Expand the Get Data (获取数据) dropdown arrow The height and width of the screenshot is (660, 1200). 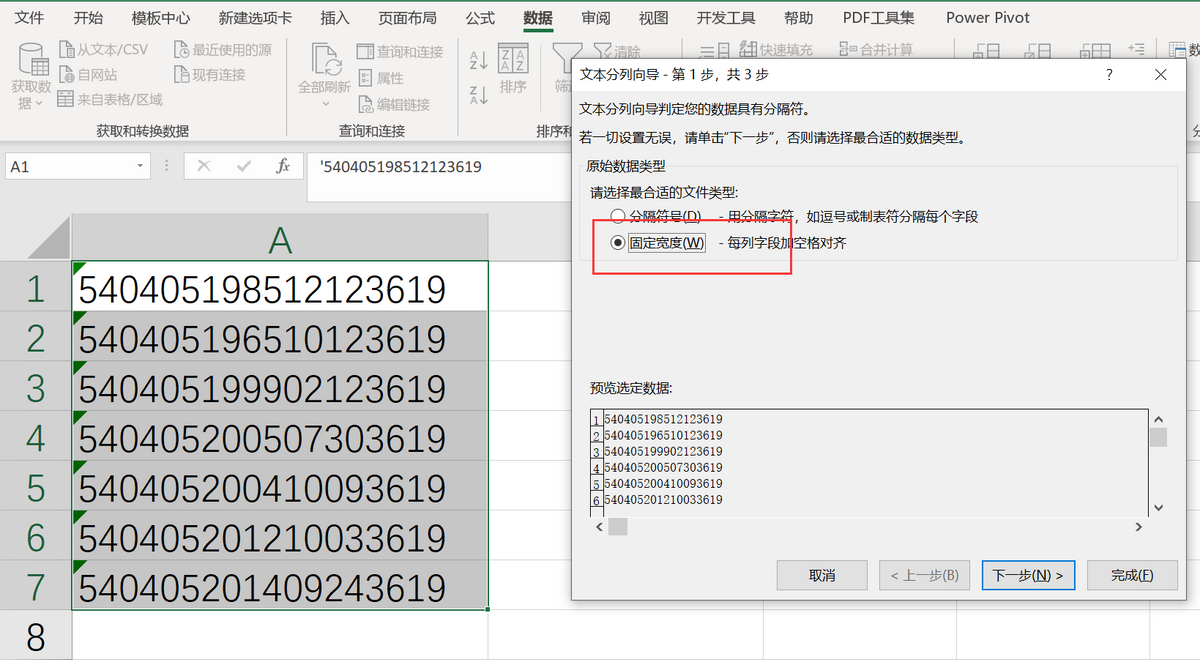tap(38, 104)
